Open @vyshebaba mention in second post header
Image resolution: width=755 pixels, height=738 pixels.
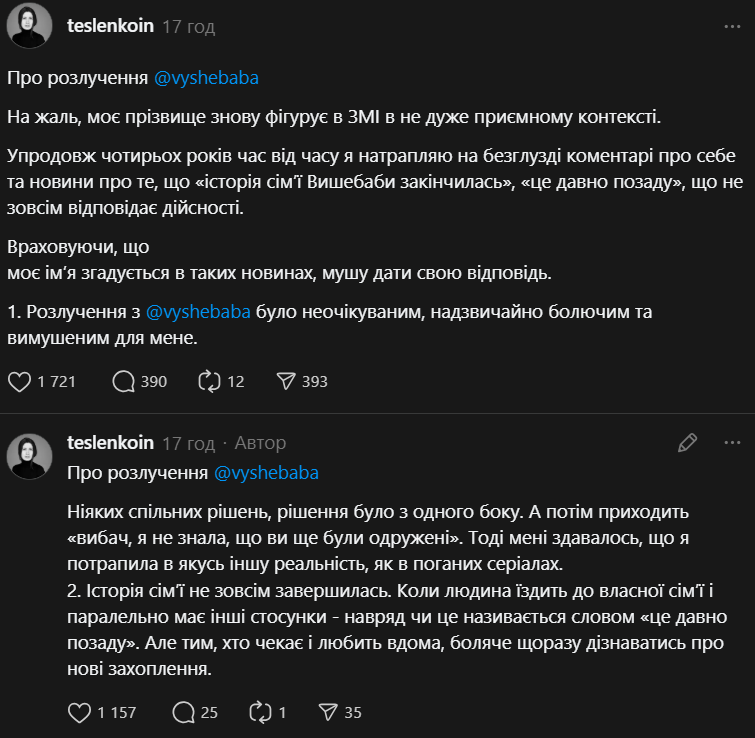tap(266, 472)
